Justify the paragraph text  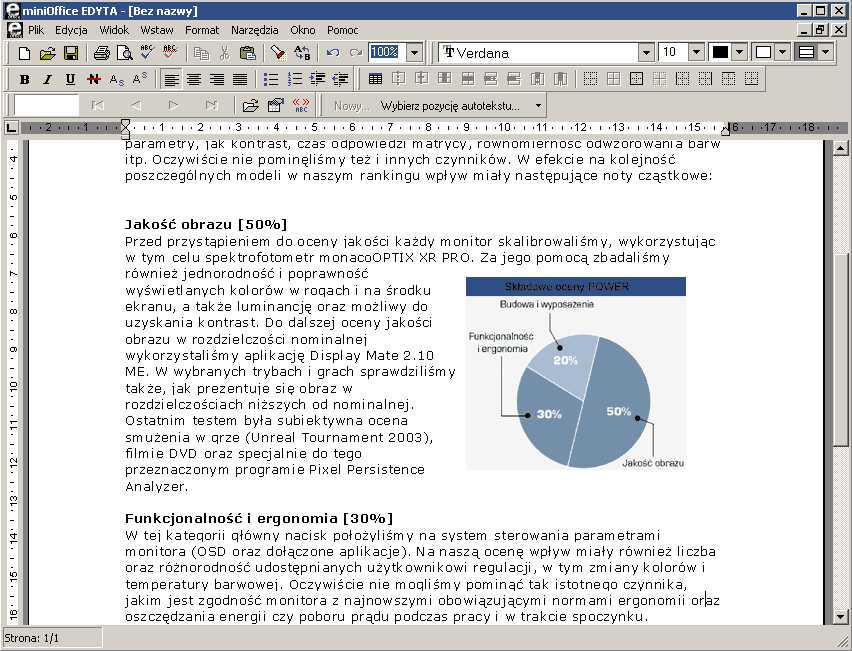click(x=240, y=79)
